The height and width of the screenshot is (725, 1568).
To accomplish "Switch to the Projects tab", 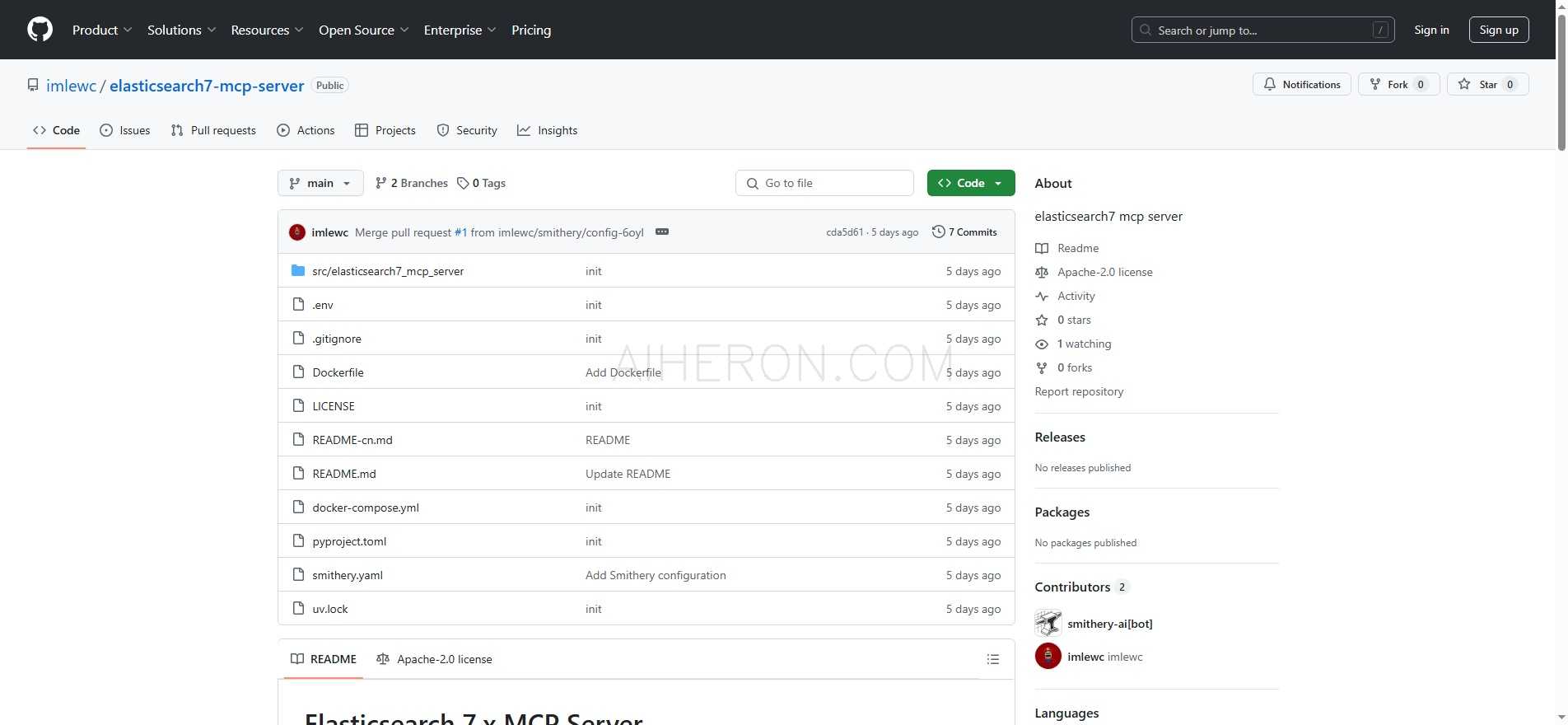I will pos(385,130).
